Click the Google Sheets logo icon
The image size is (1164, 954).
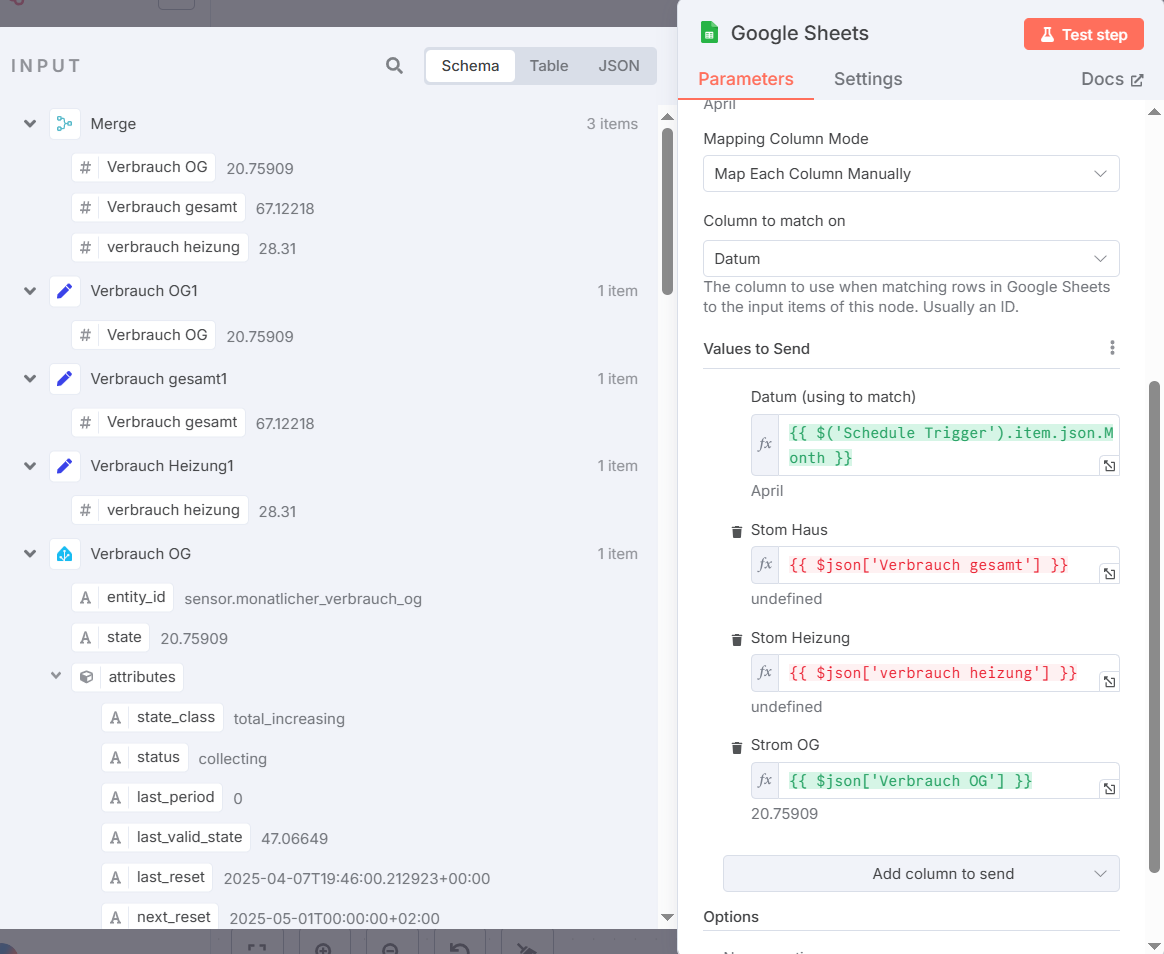click(x=710, y=33)
